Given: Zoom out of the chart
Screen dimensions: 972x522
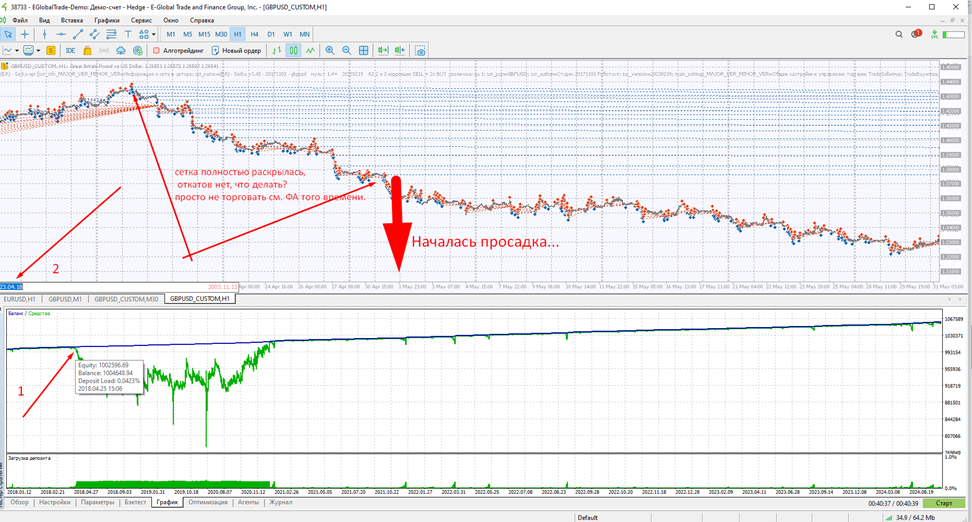Looking at the screenshot, I should (x=347, y=51).
